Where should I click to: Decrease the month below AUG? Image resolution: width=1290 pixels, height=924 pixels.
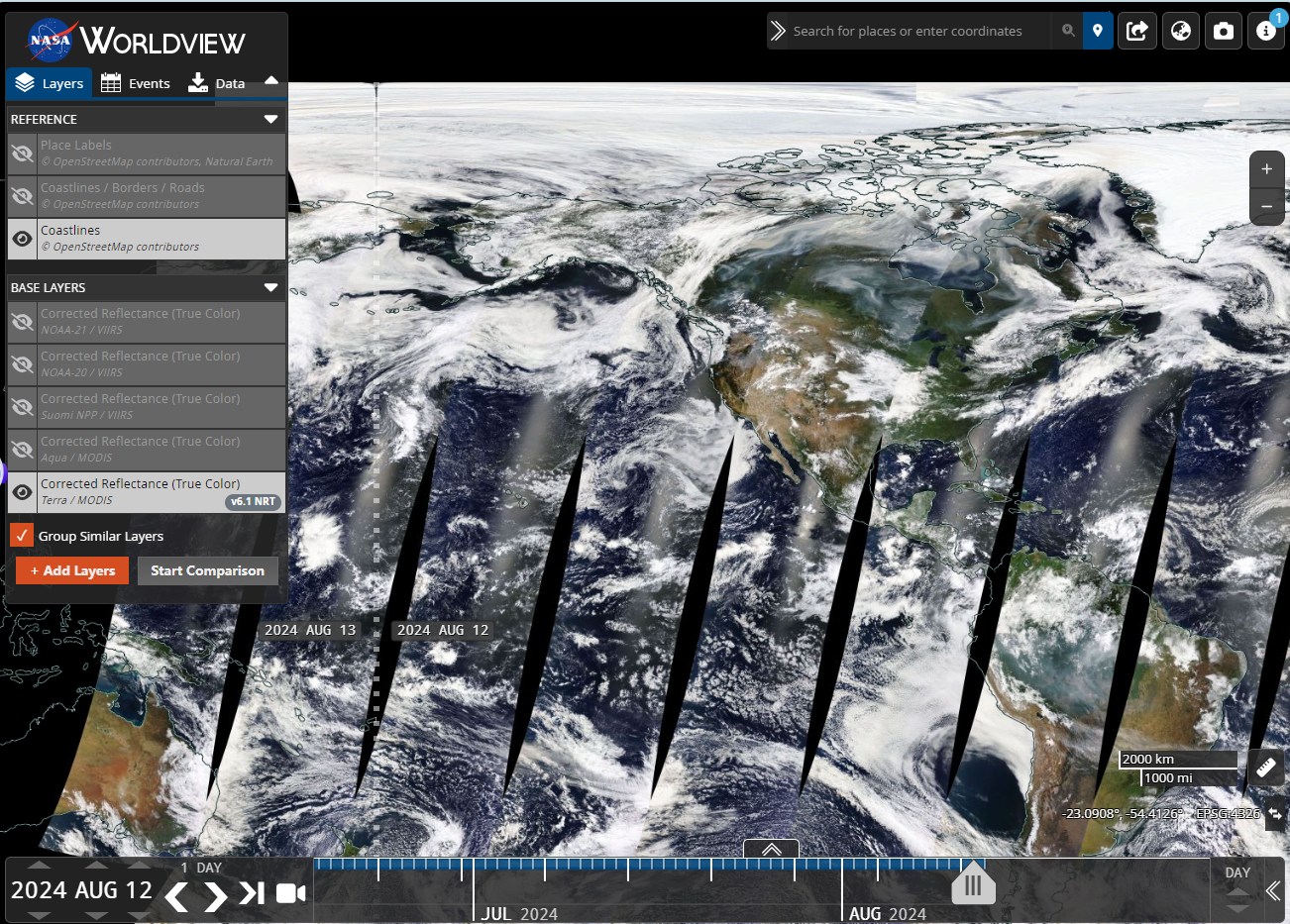(x=96, y=915)
